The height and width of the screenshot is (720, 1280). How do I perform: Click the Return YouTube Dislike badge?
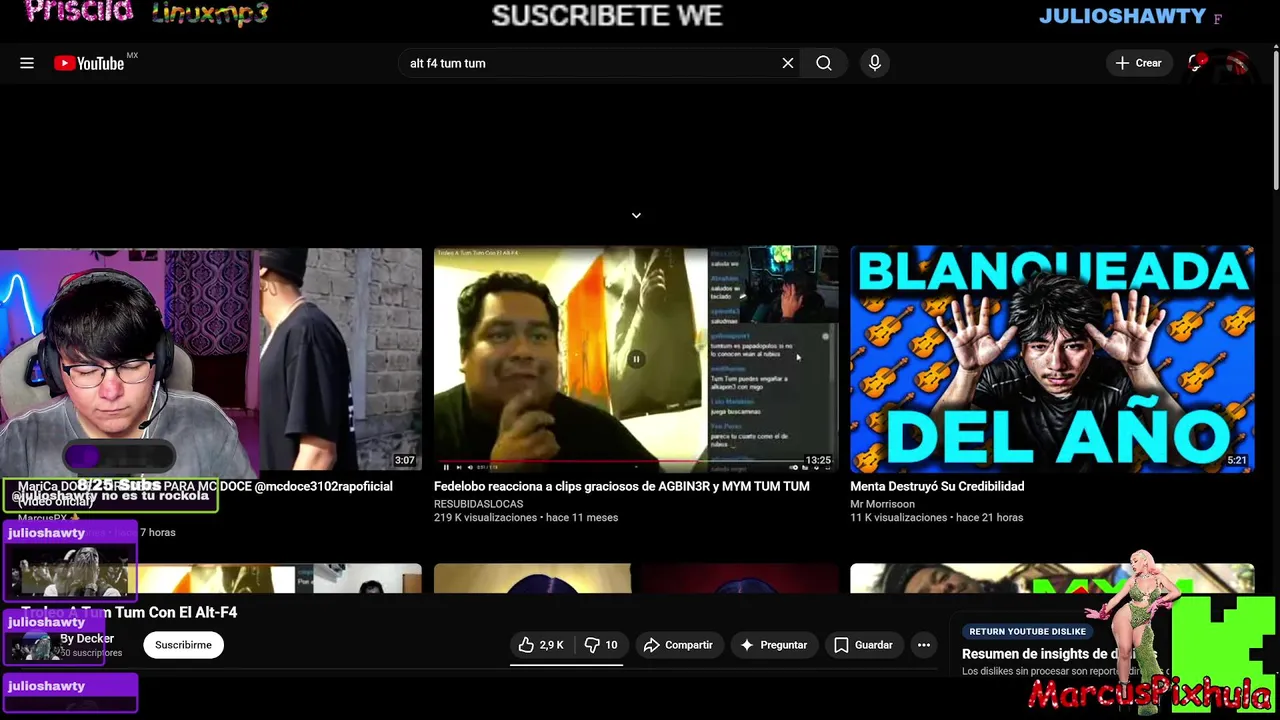1027,631
